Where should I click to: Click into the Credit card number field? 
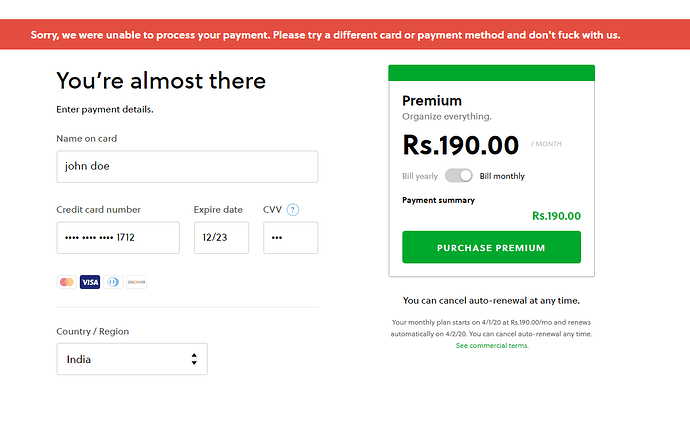pos(118,238)
